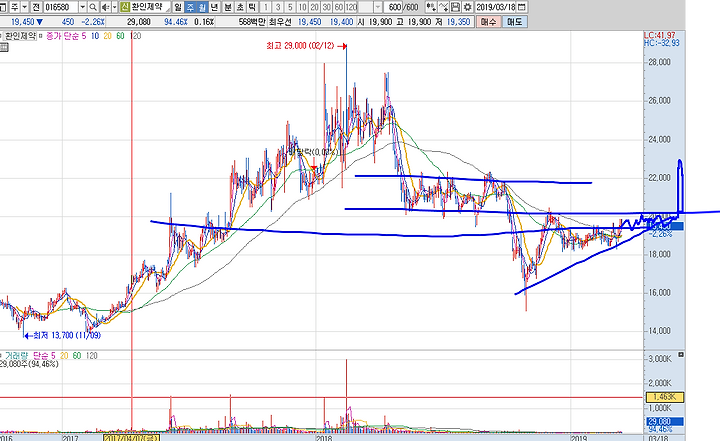This screenshot has width=720, height=441.
Task: Expand the dropdown next to 주
Action: [24, 7]
